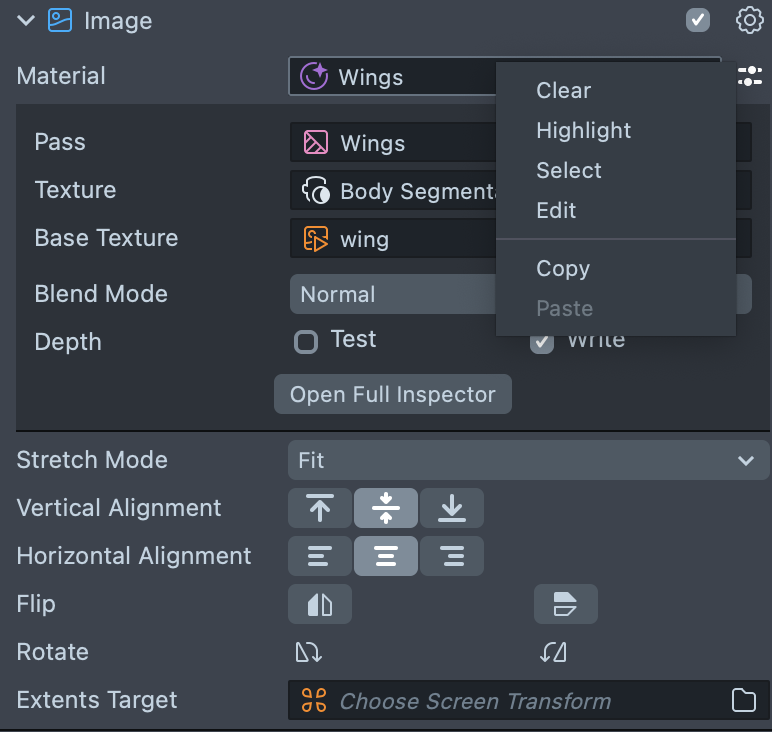Align image vertically to bottom
Screen dimensions: 772x732
pos(452,508)
